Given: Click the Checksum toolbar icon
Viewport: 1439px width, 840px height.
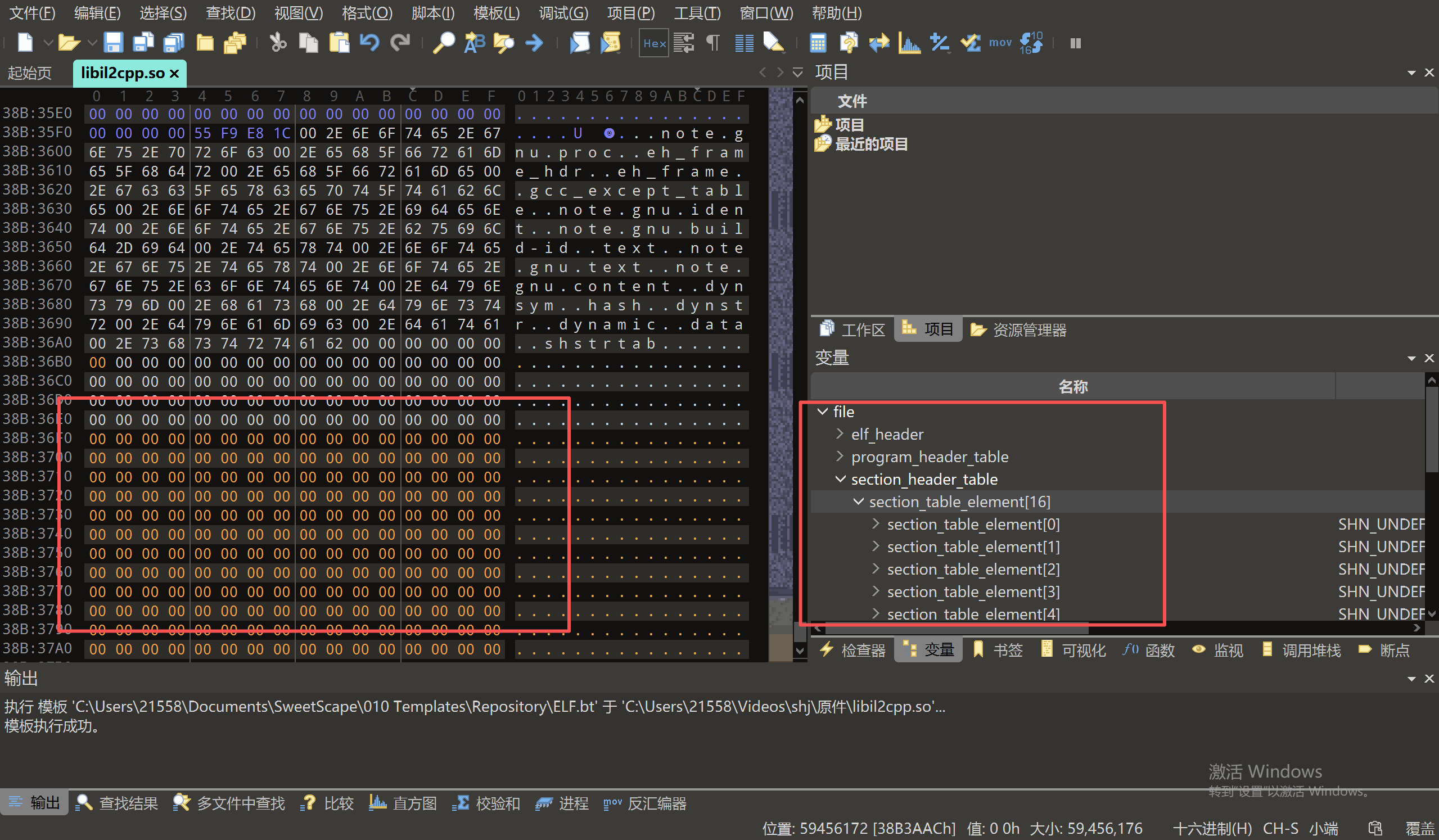Looking at the screenshot, I should point(969,43).
